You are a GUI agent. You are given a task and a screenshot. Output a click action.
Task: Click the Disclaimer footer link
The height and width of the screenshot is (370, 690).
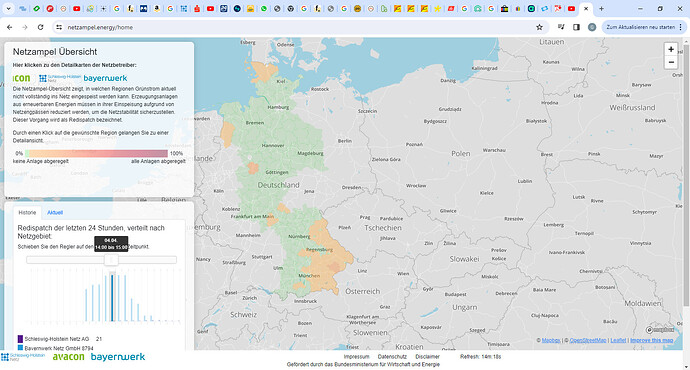click(x=427, y=357)
